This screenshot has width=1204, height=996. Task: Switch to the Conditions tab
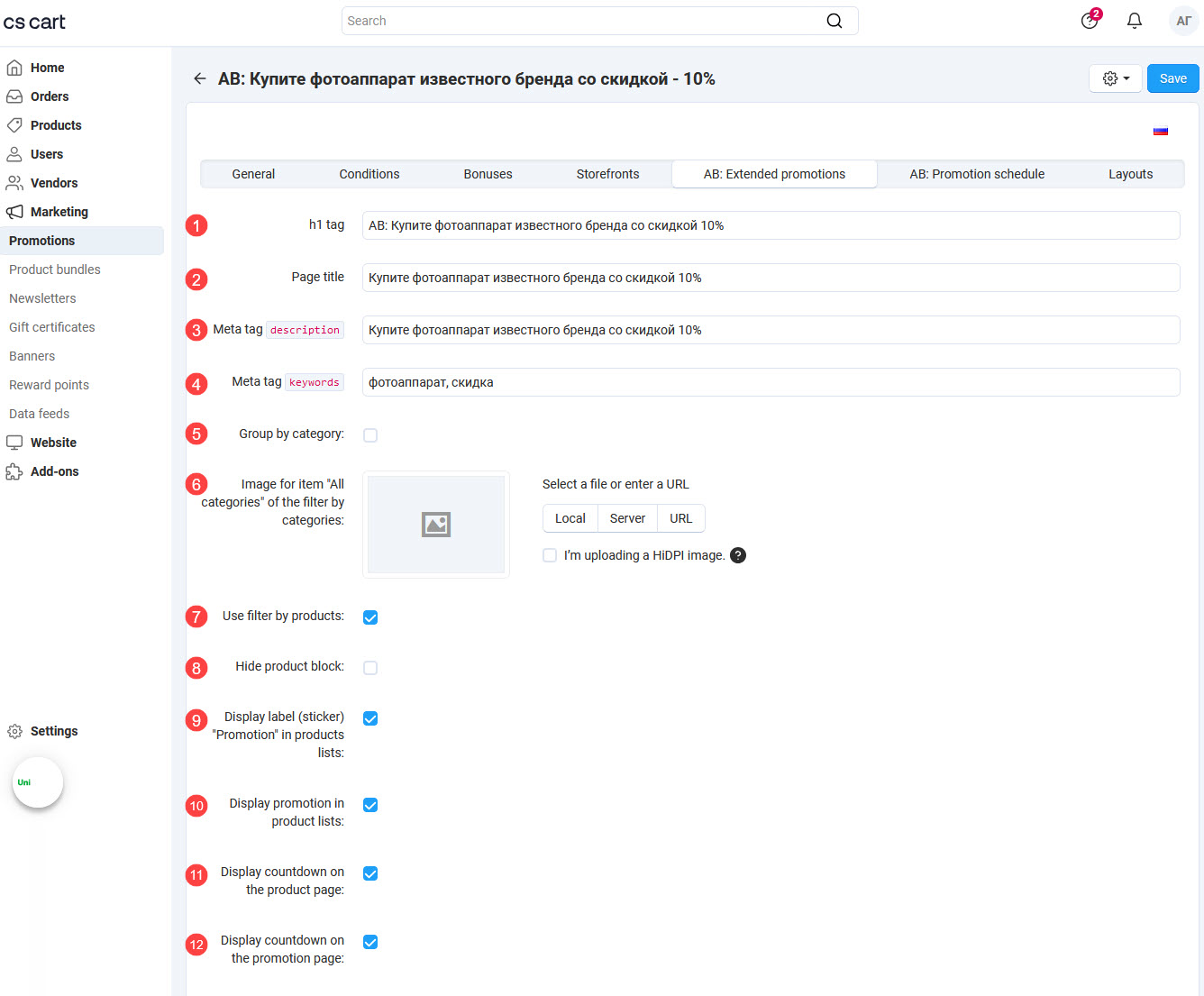coord(369,174)
